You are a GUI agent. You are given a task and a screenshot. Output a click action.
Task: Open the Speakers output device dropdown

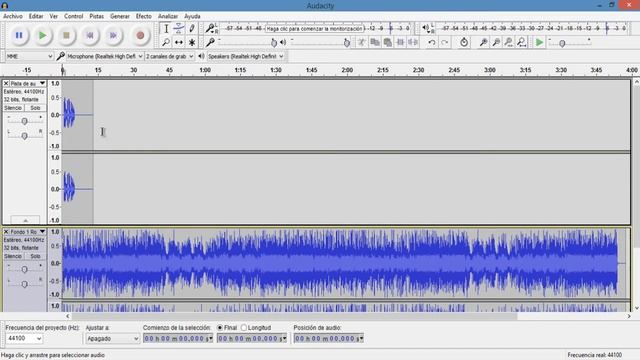click(x=246, y=56)
